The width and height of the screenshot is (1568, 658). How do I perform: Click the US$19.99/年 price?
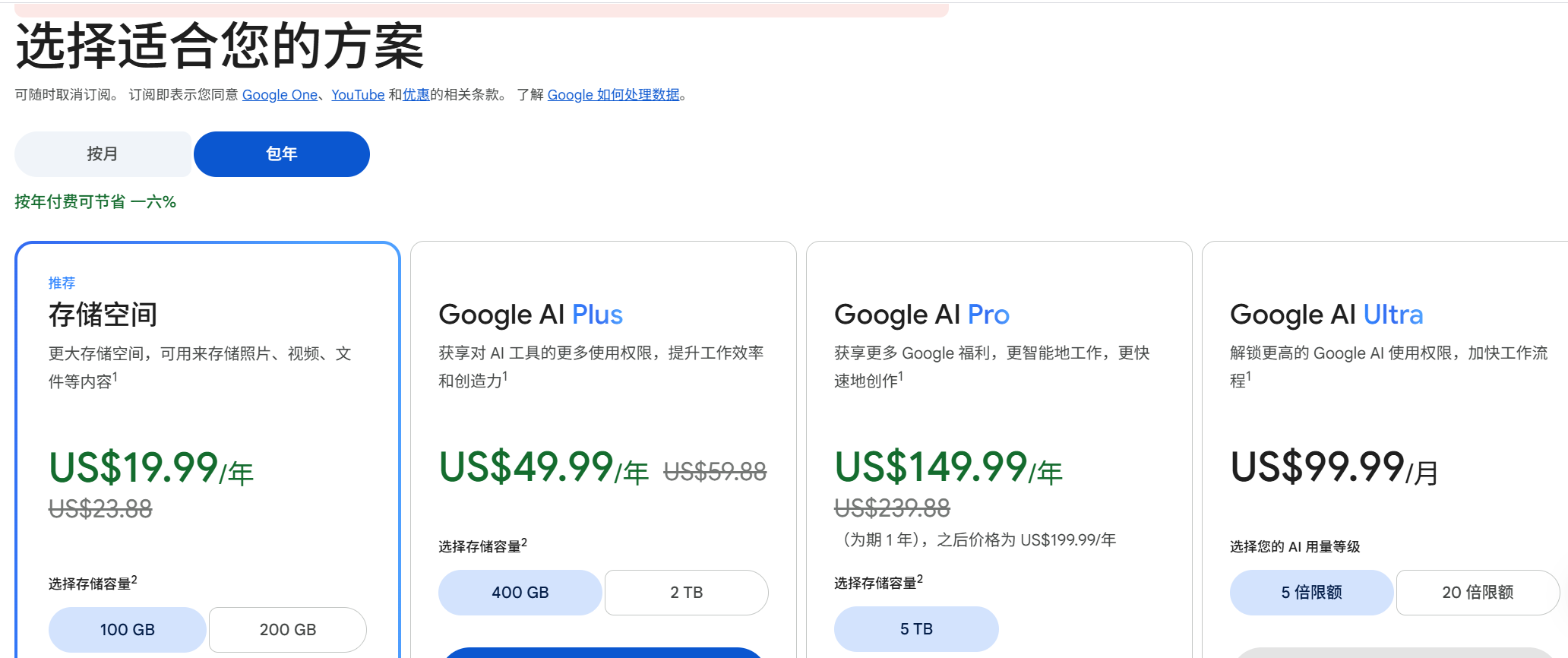[x=151, y=467]
